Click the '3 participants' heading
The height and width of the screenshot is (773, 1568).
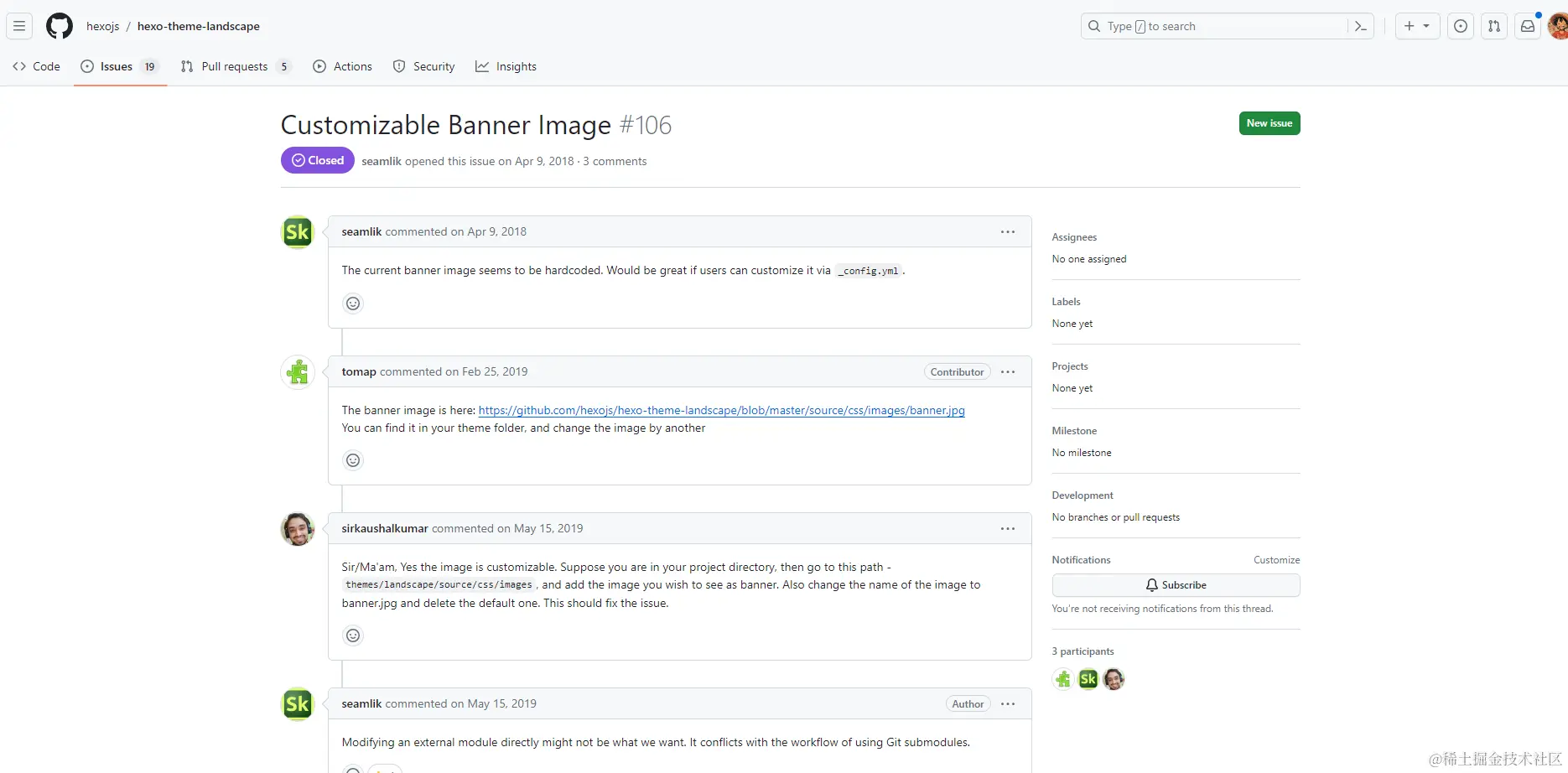[1083, 651]
